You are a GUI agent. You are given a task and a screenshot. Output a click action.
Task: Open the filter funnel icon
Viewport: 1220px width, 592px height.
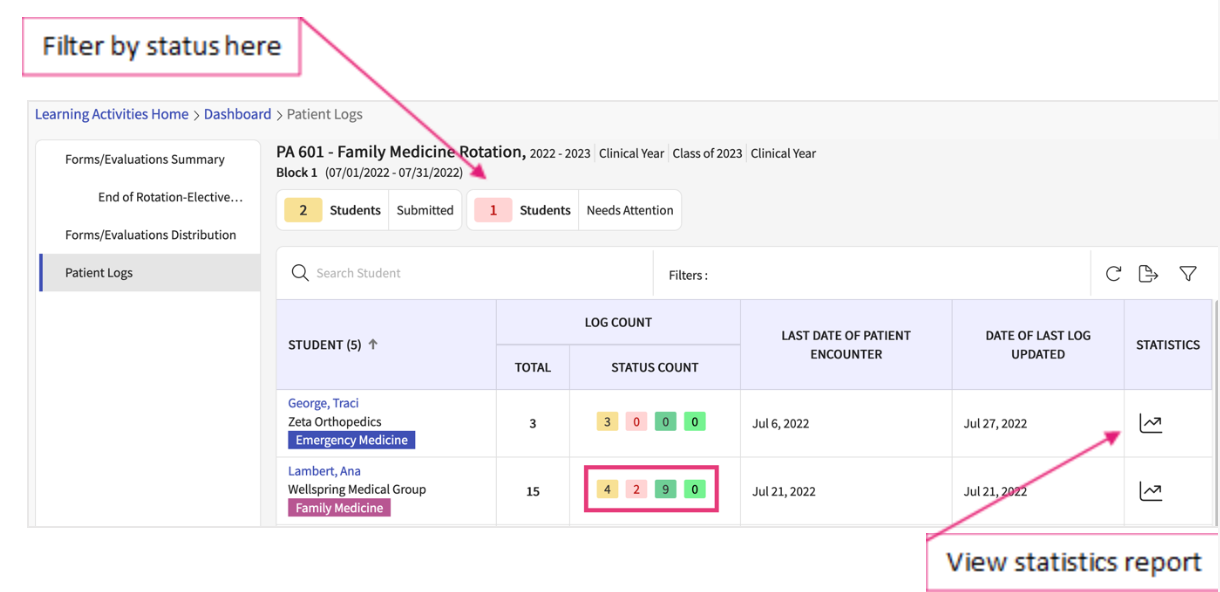1187,274
